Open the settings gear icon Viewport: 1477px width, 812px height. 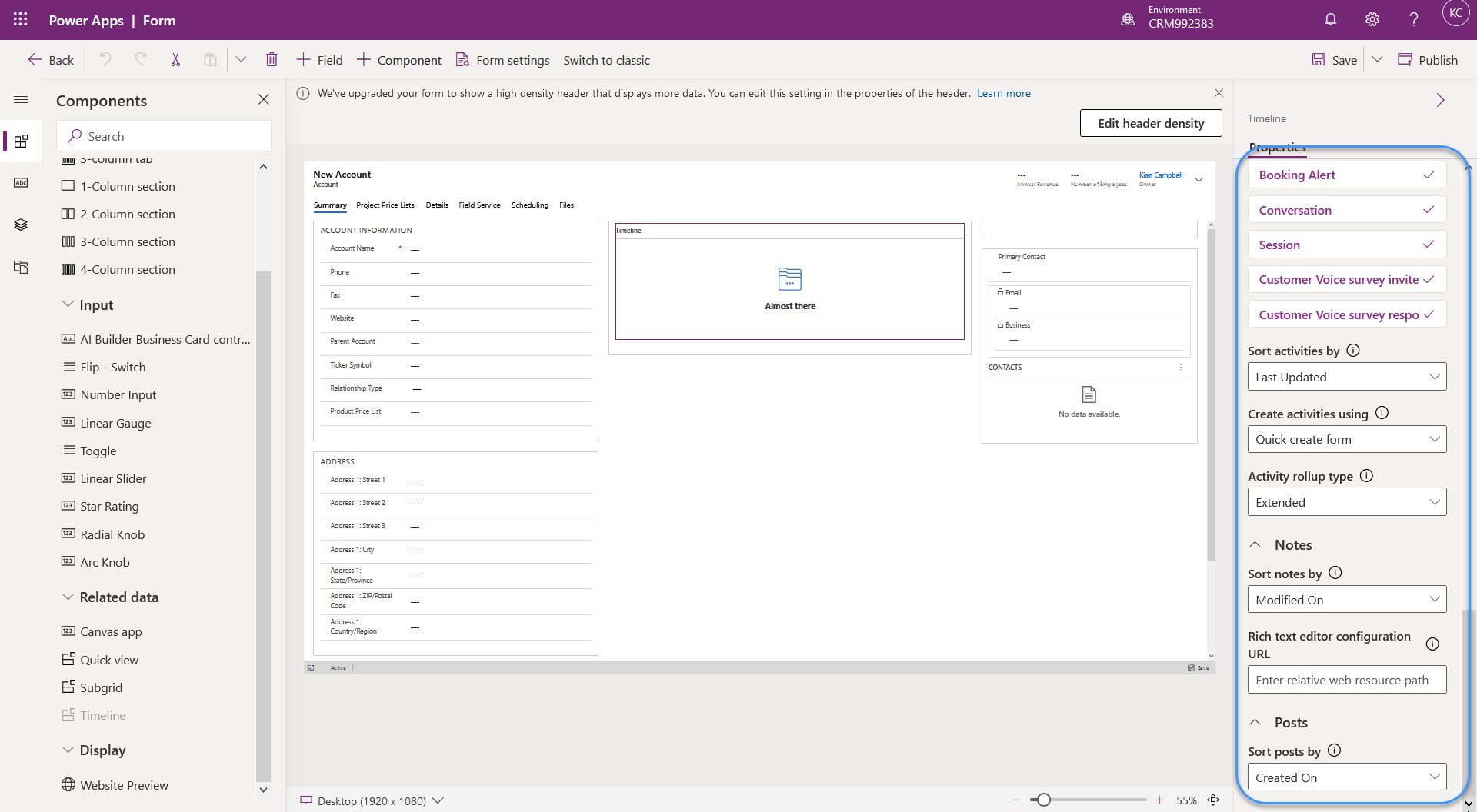click(x=1372, y=20)
